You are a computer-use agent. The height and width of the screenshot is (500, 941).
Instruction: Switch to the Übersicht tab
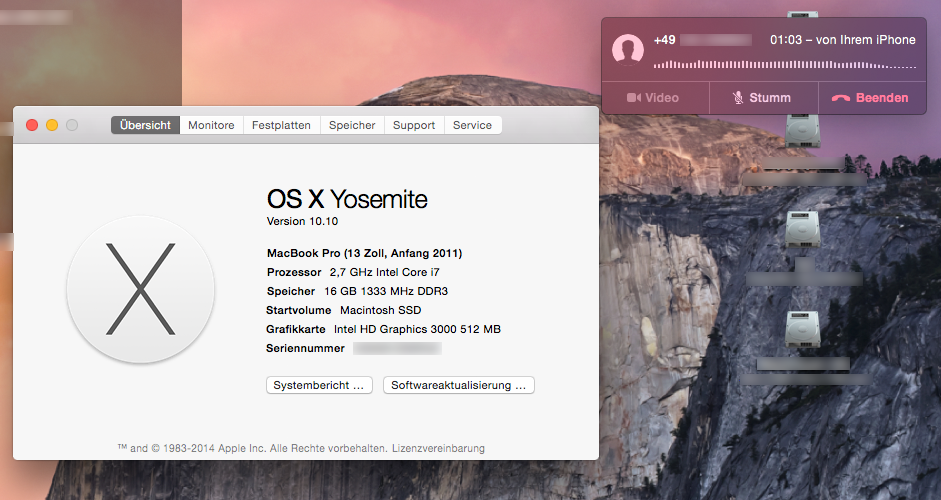point(145,125)
